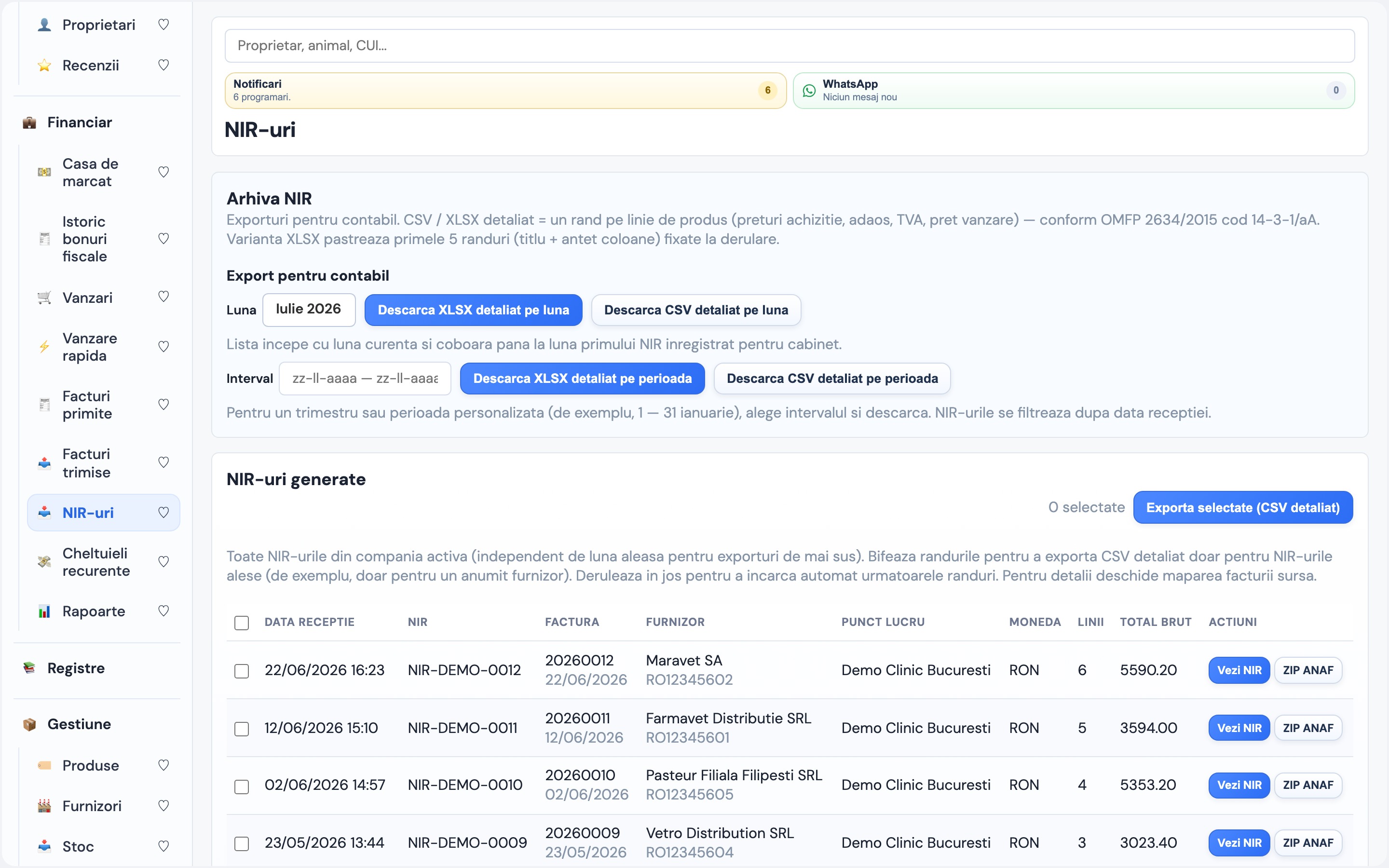Screen dimensions: 1389x868
Task: Open Vezi NIR for Farmavet Distributie SRL
Action: click(1239, 728)
